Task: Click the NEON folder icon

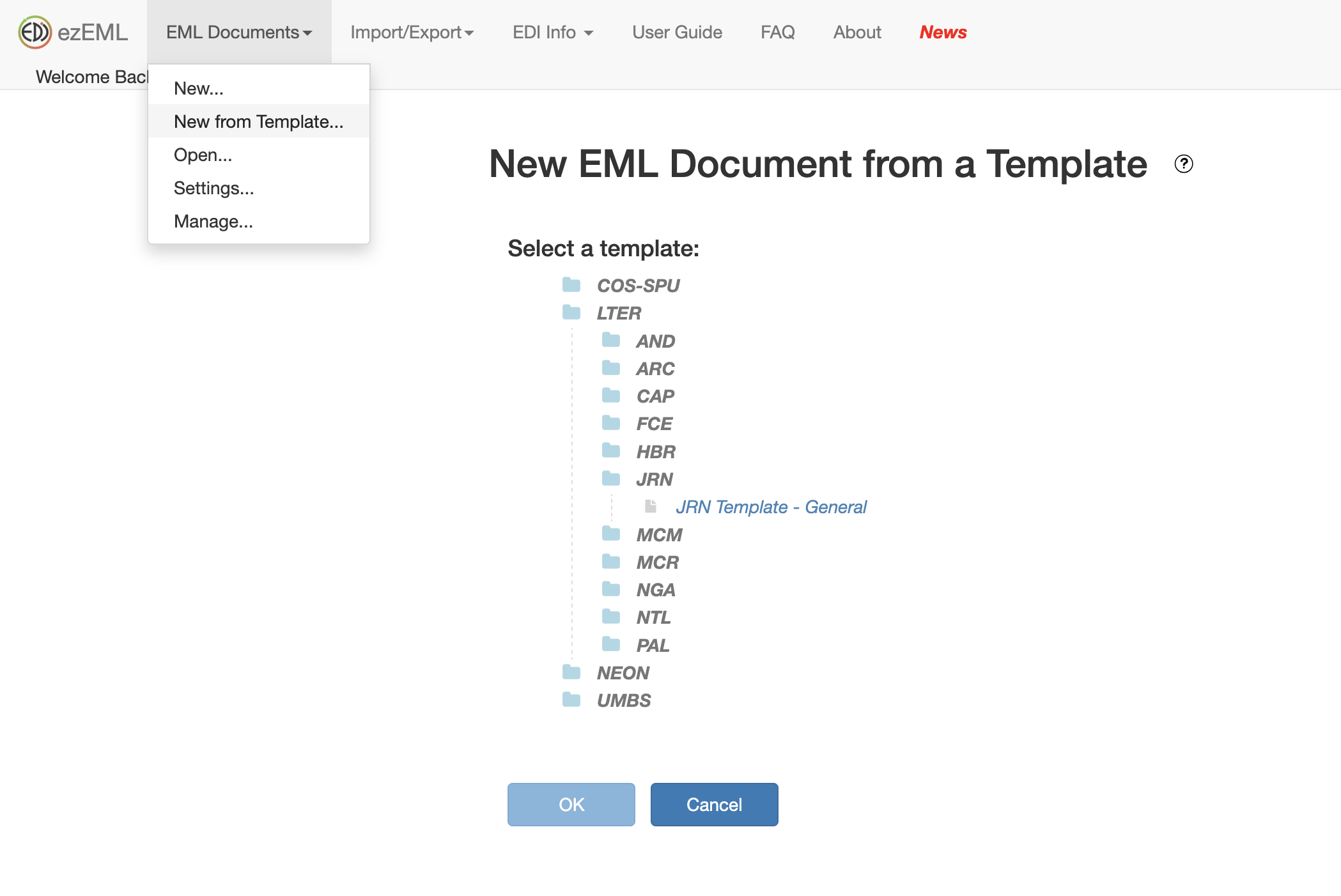Action: tap(571, 672)
